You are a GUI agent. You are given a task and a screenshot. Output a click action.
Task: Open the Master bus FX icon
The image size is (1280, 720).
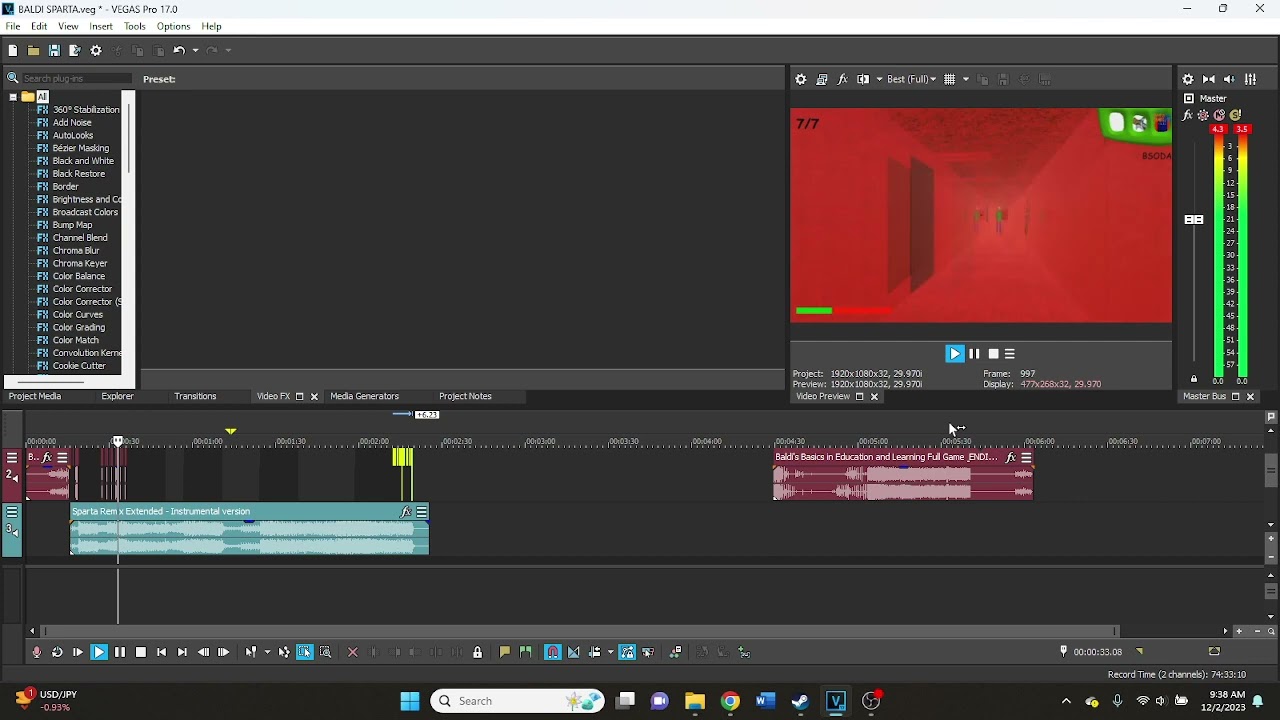pos(1187,115)
